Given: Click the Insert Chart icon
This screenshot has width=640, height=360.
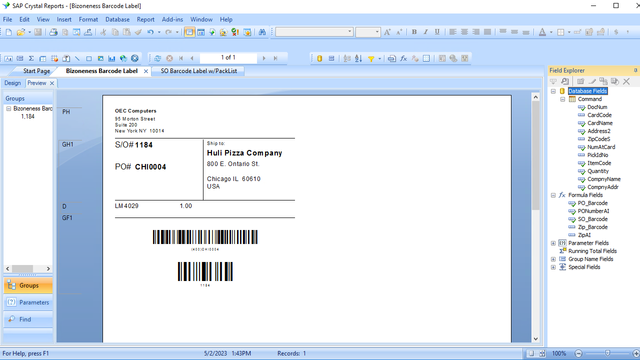Looking at the screenshot, I should point(112,58).
